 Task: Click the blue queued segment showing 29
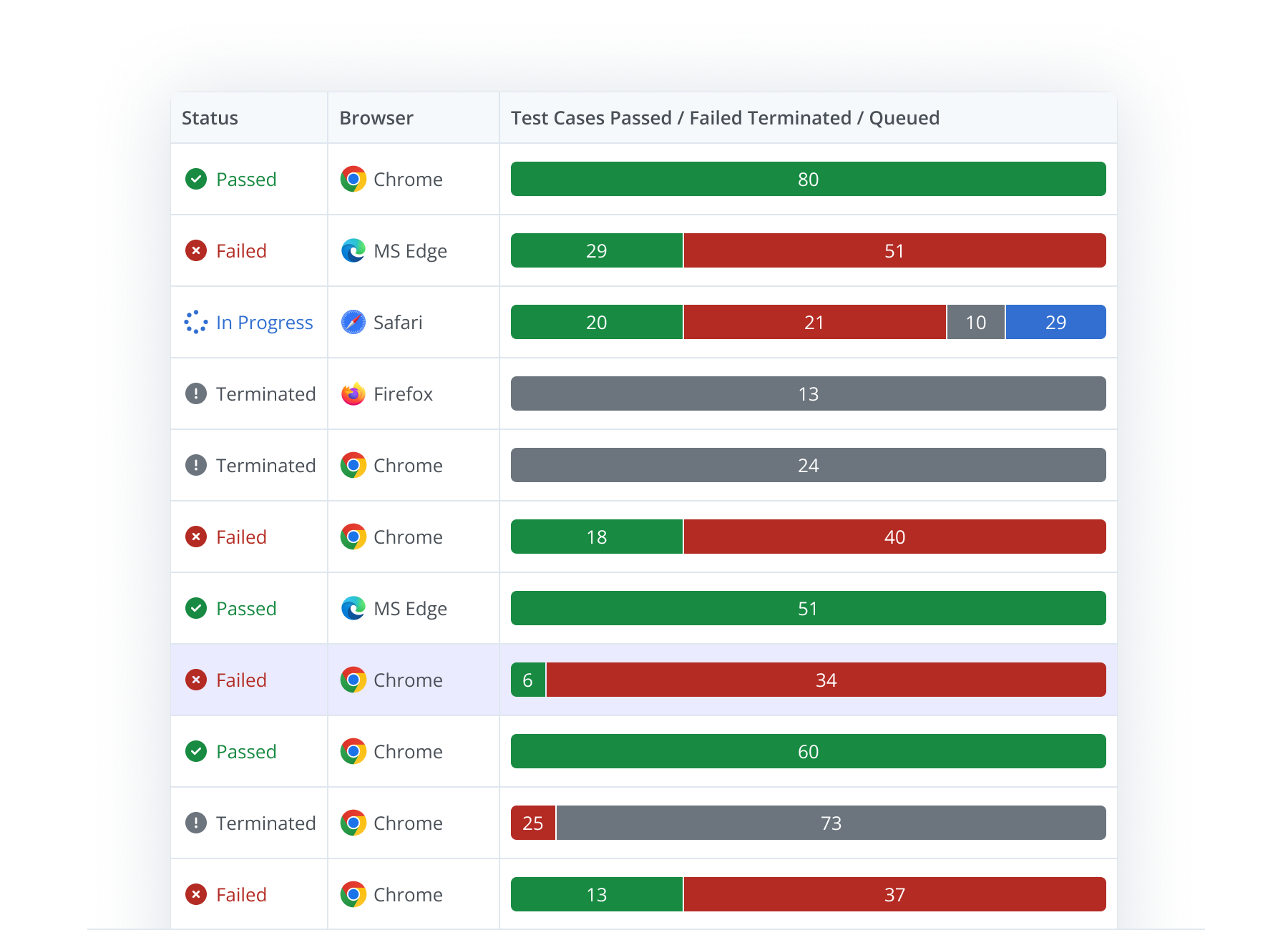tap(1055, 322)
